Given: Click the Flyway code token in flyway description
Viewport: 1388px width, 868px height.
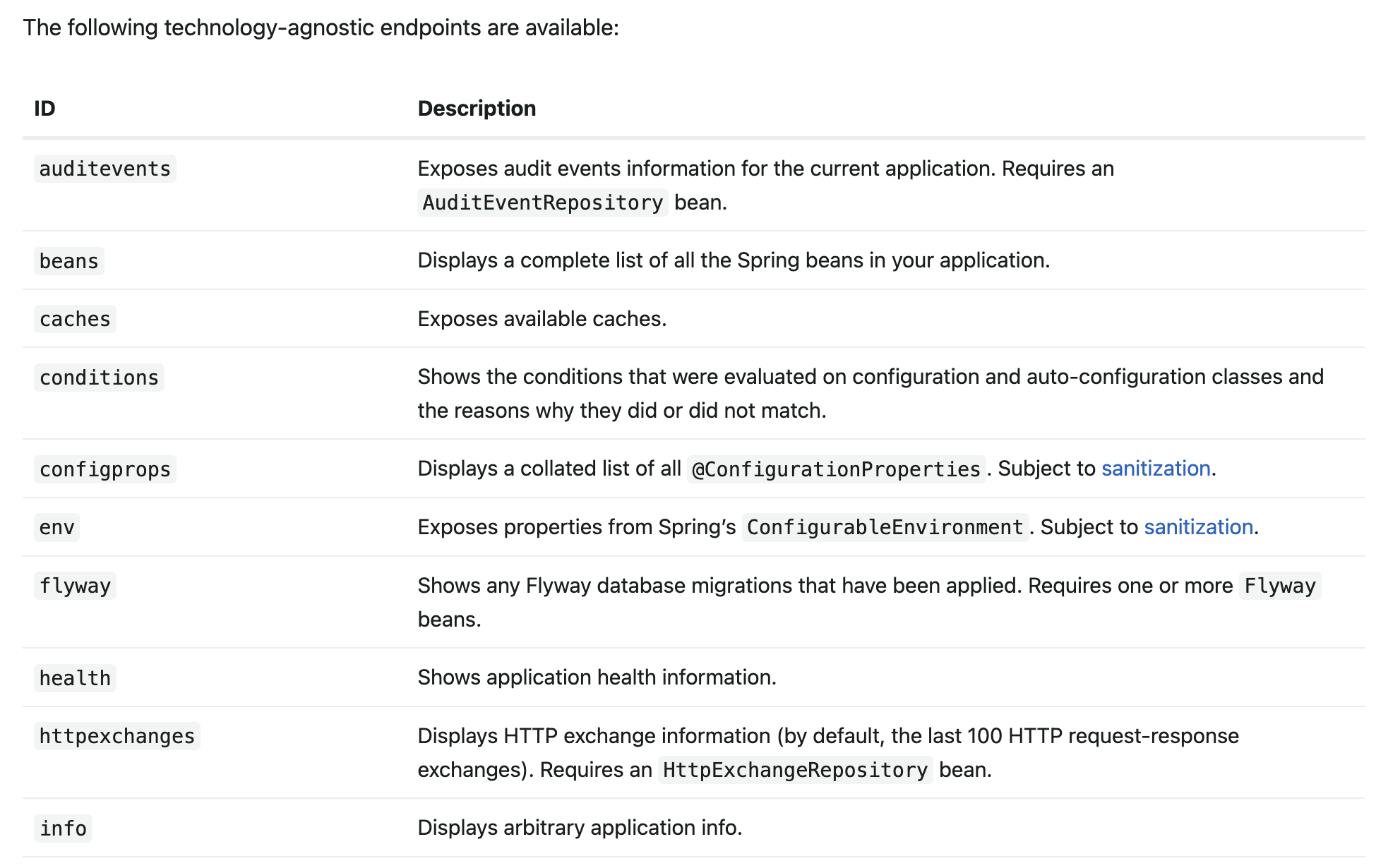Looking at the screenshot, I should [1279, 586].
